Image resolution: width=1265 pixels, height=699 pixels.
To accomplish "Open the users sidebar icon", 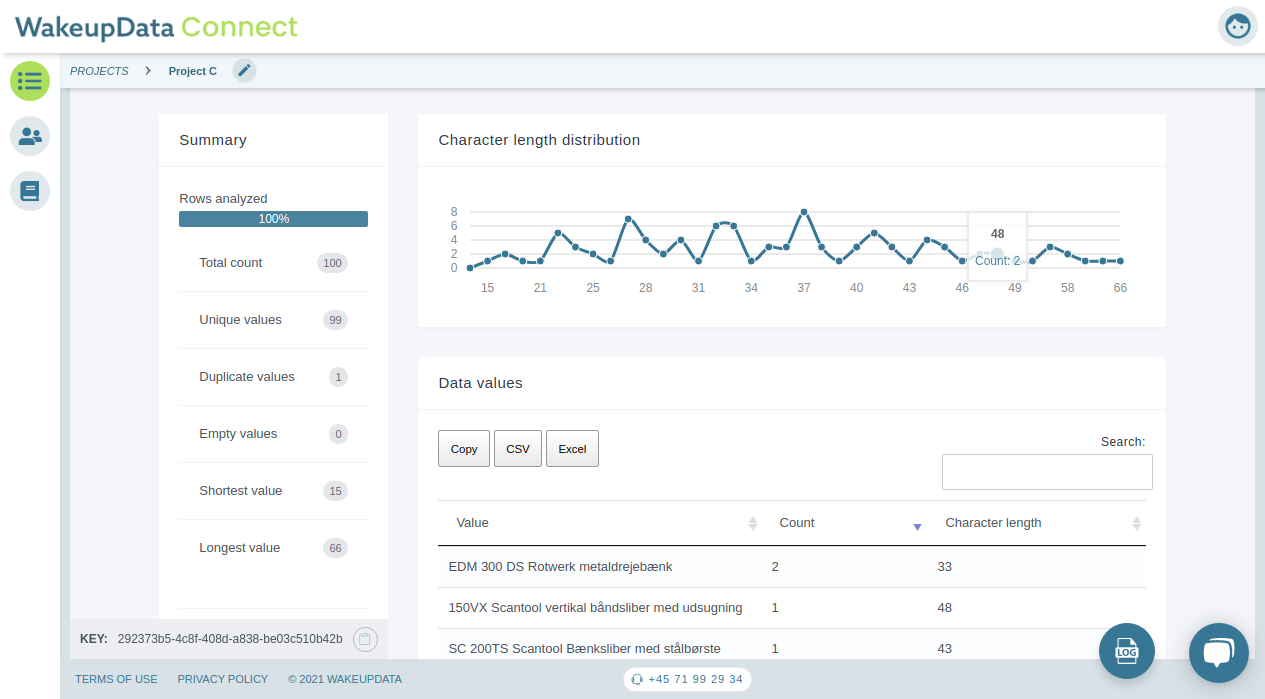I will (x=30, y=136).
